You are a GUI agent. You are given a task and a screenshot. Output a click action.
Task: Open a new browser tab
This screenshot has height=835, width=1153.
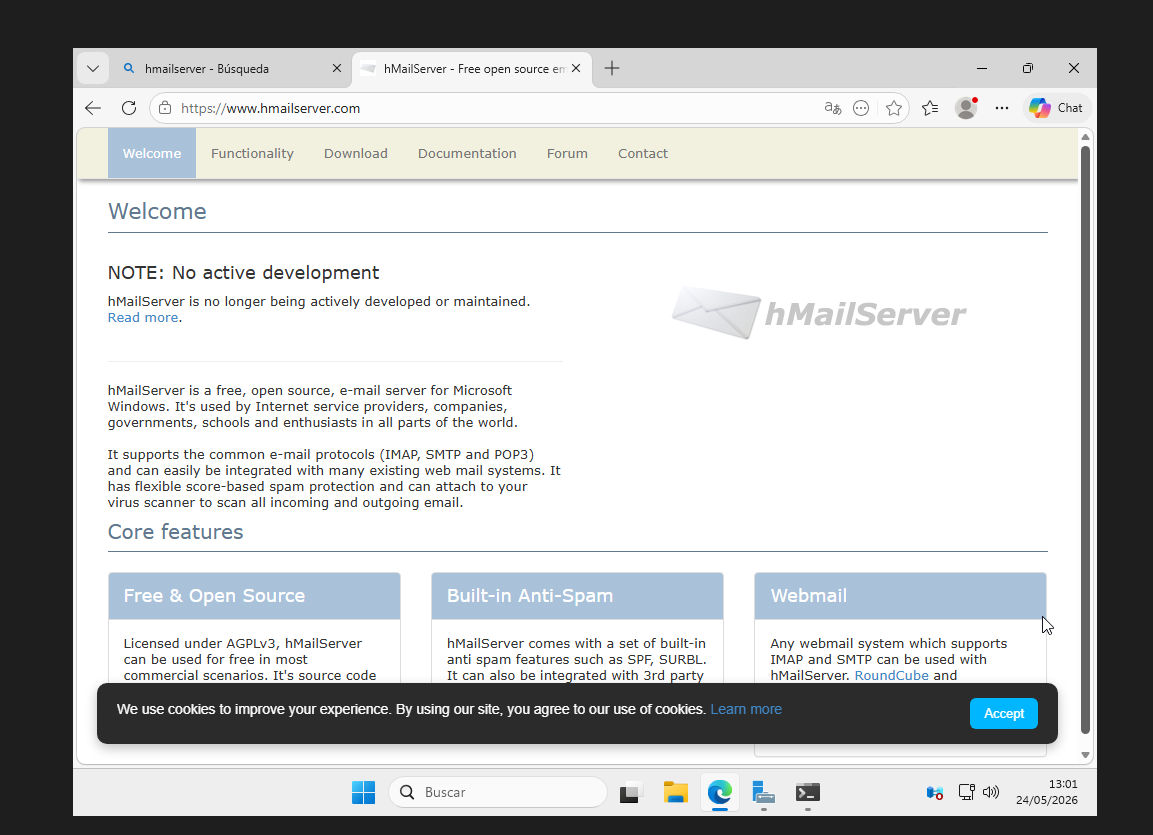click(612, 68)
